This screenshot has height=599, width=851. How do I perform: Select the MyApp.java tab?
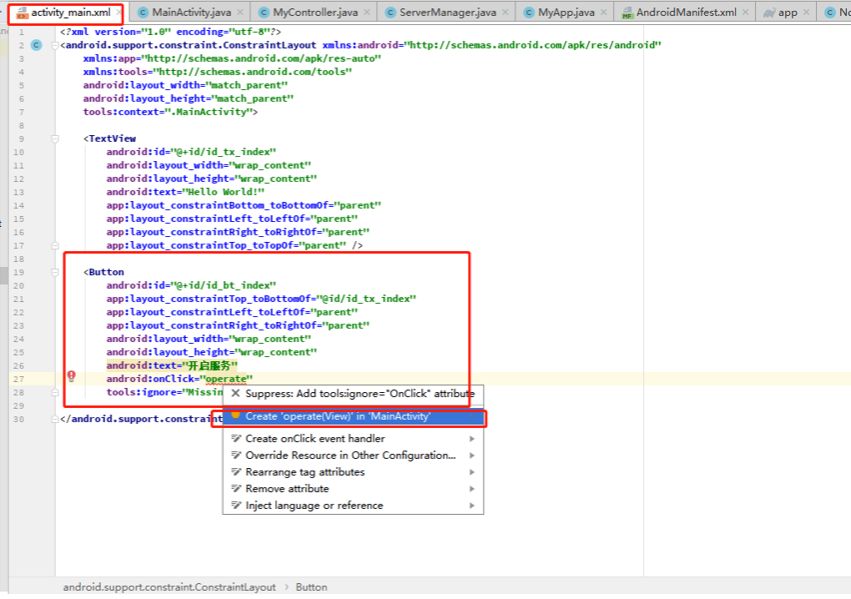point(566,12)
